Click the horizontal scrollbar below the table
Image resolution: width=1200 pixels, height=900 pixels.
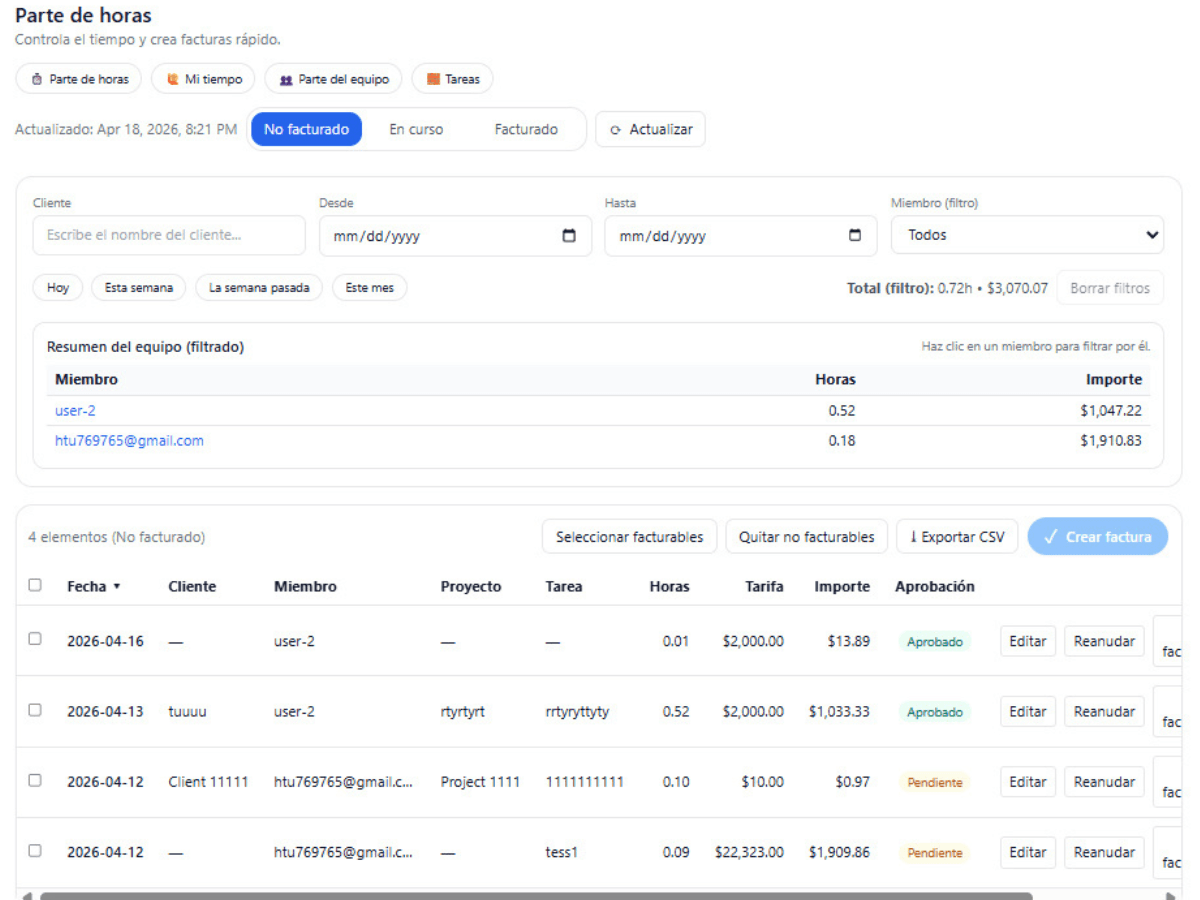[535, 895]
